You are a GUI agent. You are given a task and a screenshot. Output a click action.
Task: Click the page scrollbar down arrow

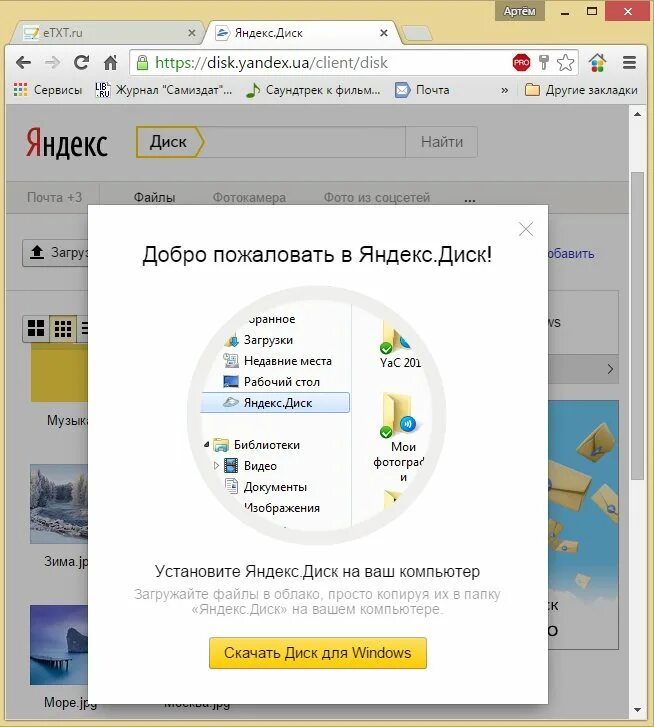click(x=637, y=710)
